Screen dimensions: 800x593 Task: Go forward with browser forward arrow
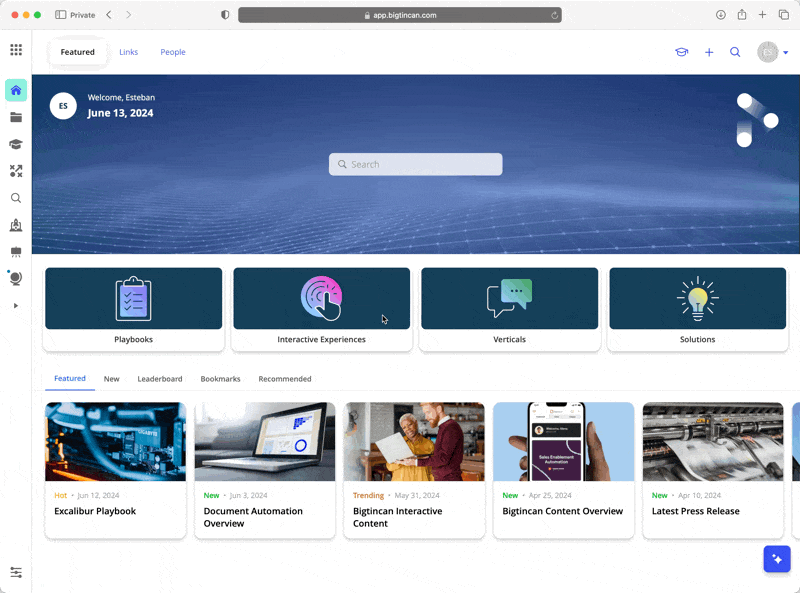click(129, 15)
